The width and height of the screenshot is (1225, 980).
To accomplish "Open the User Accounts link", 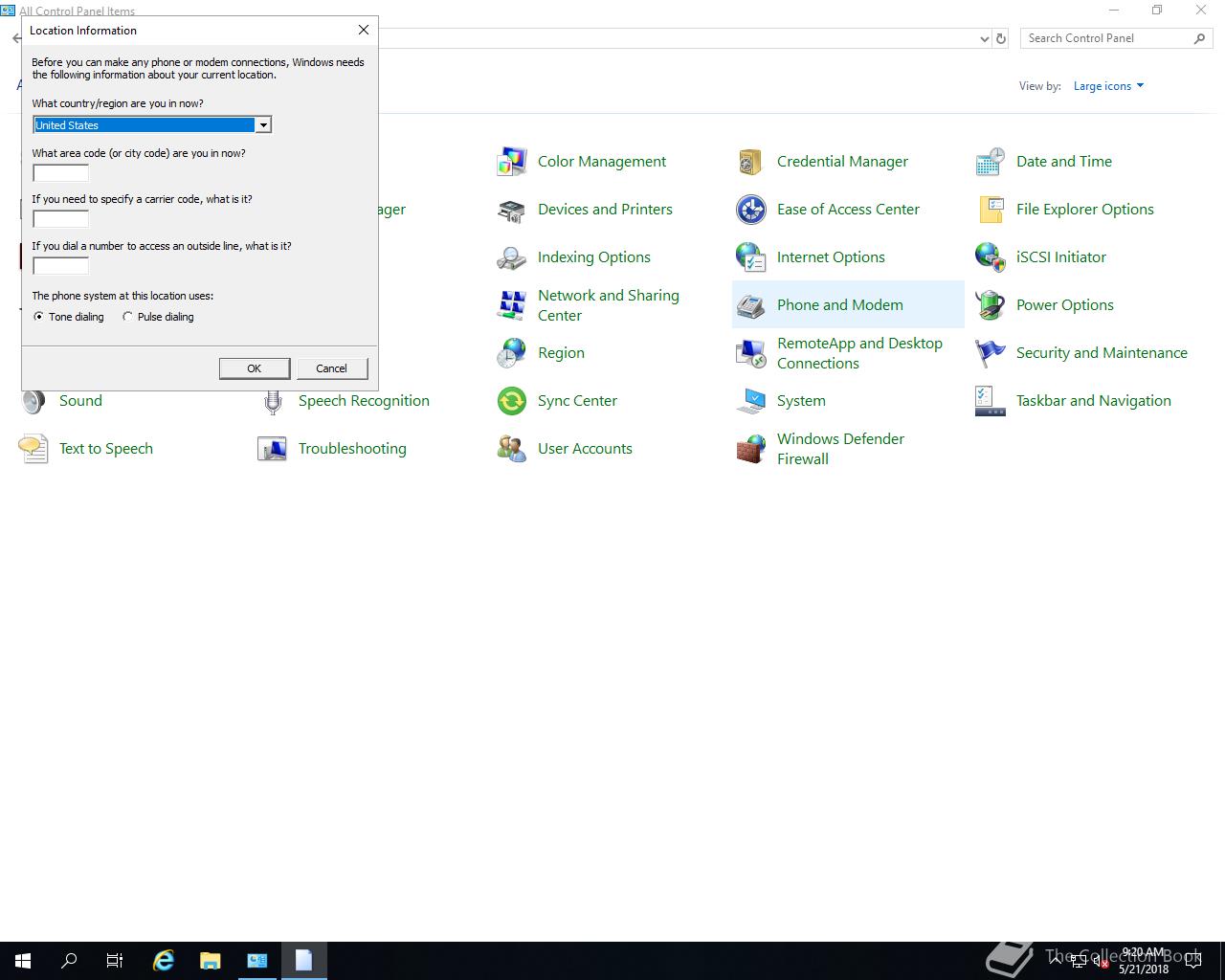I will [585, 449].
